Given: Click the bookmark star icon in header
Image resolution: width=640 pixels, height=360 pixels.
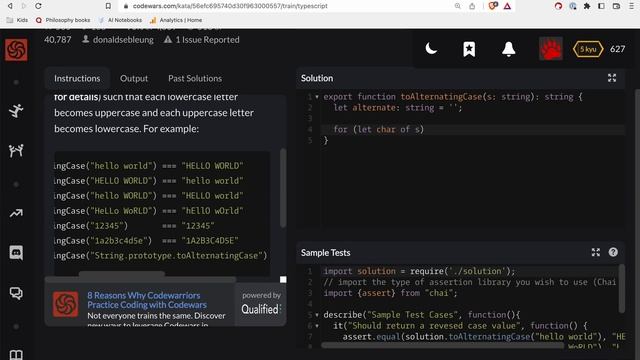Looking at the screenshot, I should point(469,49).
